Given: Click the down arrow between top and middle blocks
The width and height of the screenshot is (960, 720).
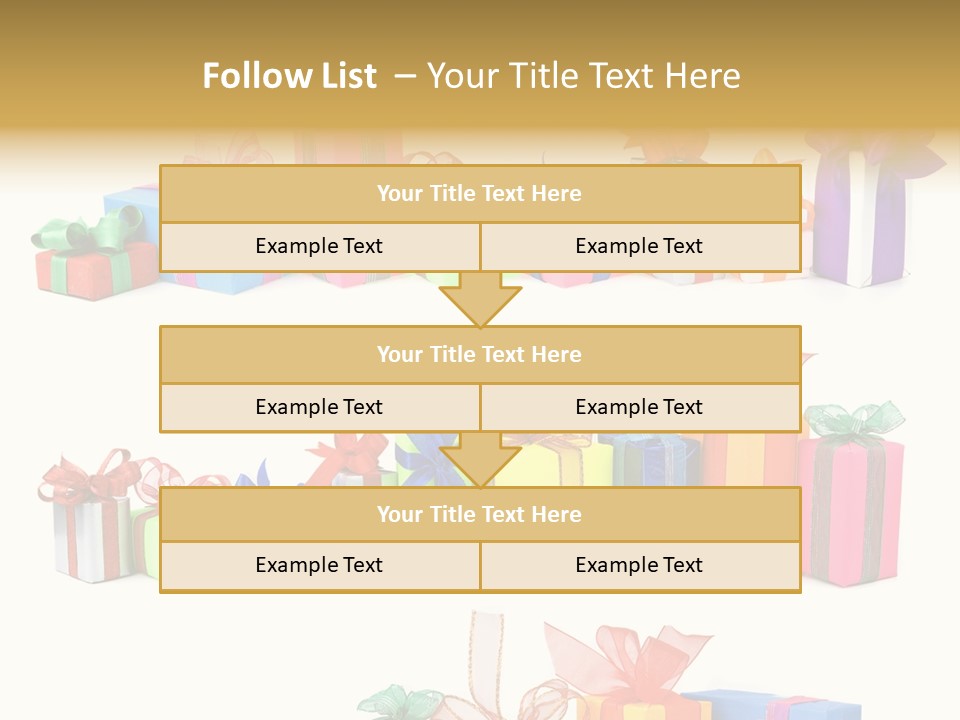Looking at the screenshot, I should 480,300.
